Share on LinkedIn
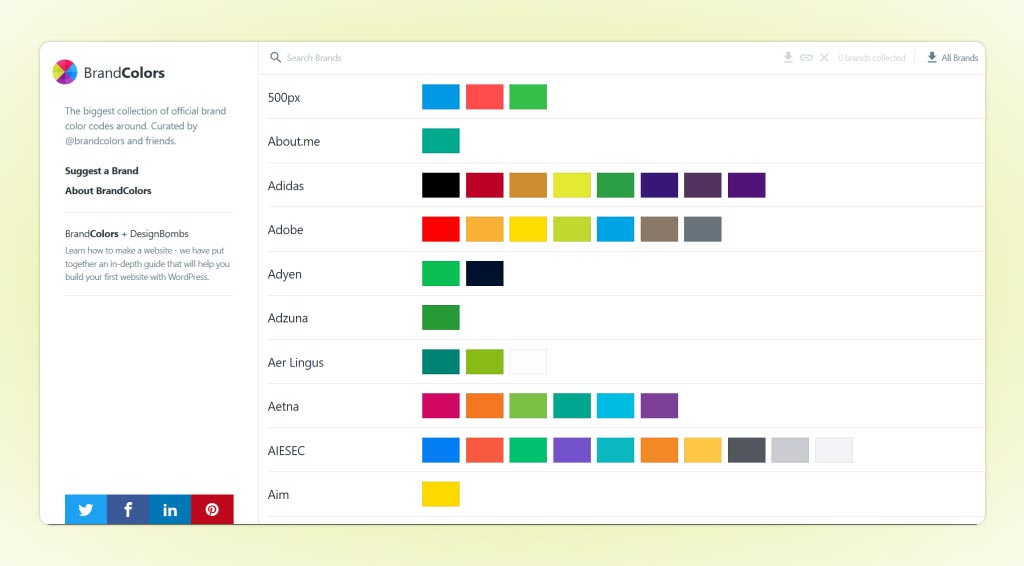 (x=170, y=509)
